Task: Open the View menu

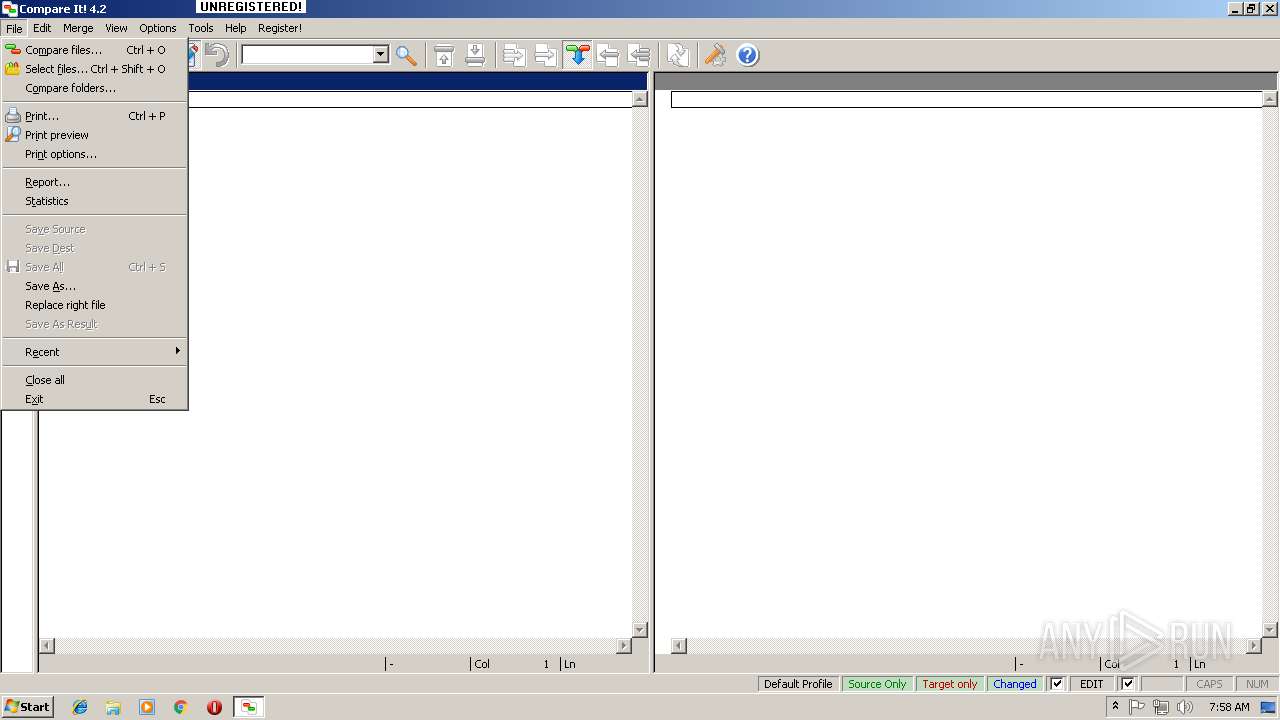Action: tap(116, 28)
